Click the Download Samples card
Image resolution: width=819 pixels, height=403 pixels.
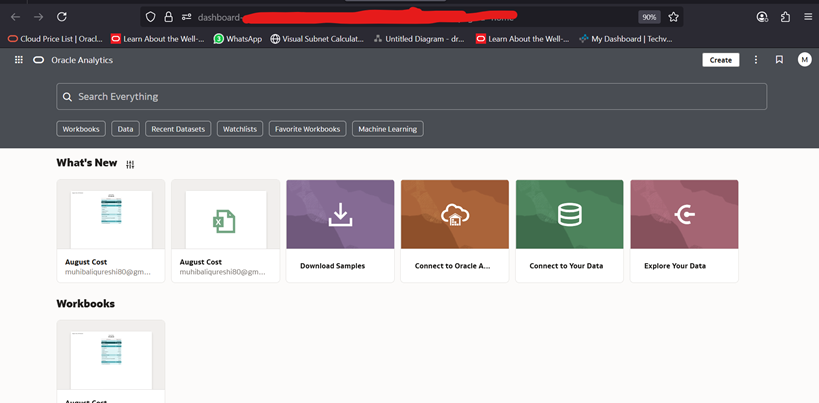click(340, 231)
